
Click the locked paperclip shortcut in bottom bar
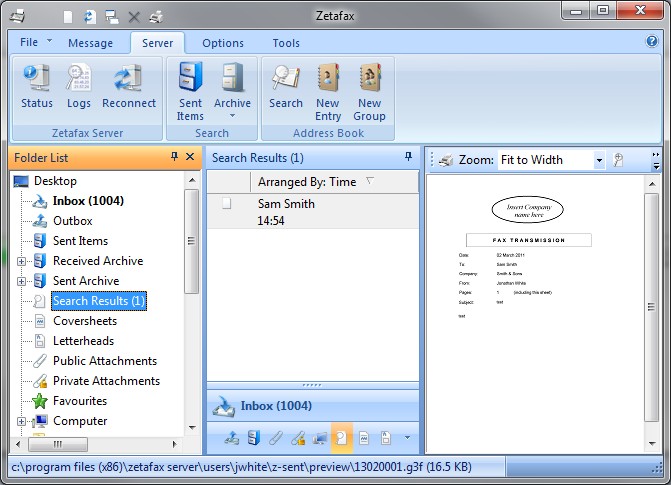pos(298,438)
